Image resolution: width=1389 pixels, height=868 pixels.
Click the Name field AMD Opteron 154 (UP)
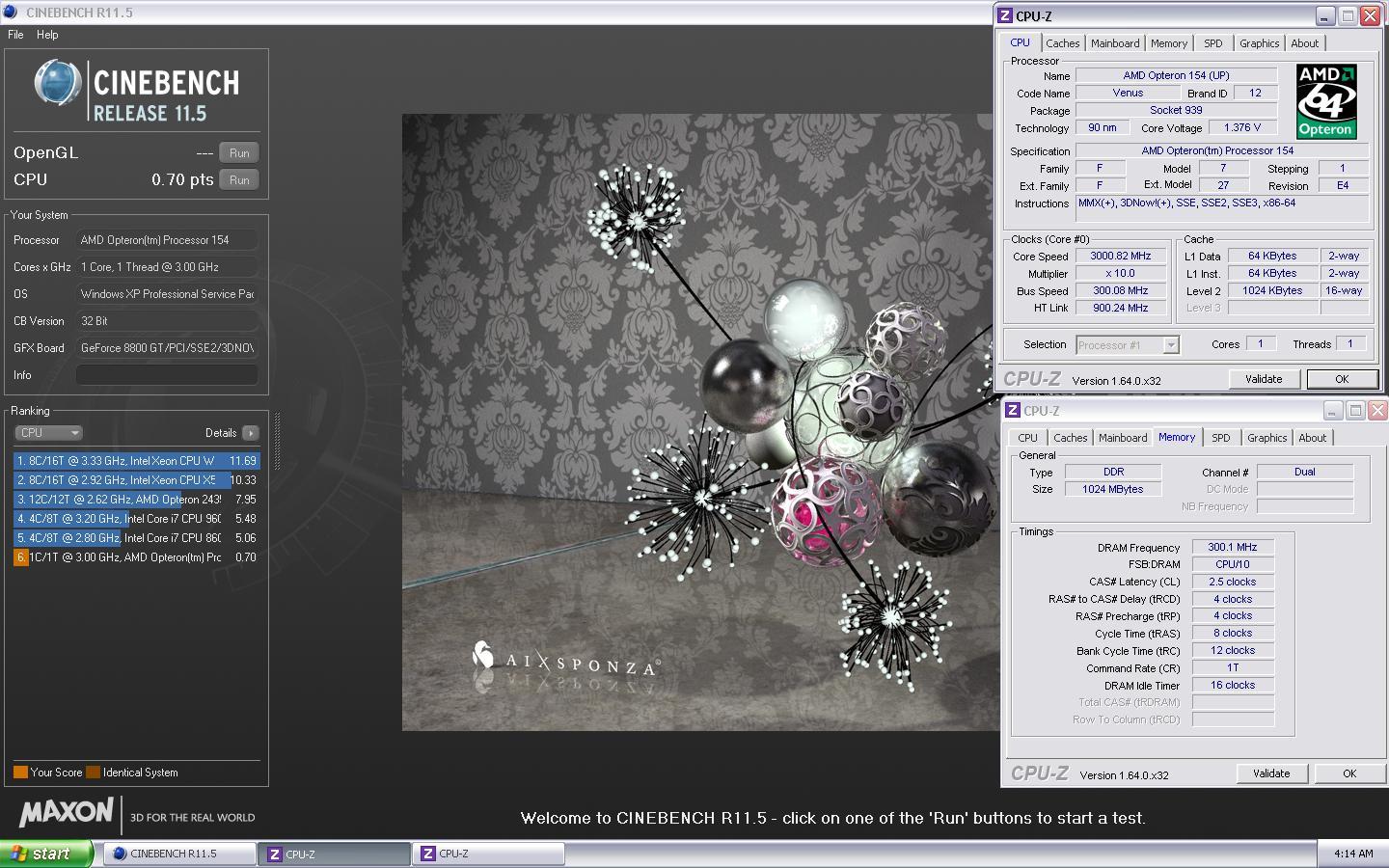coord(1176,75)
